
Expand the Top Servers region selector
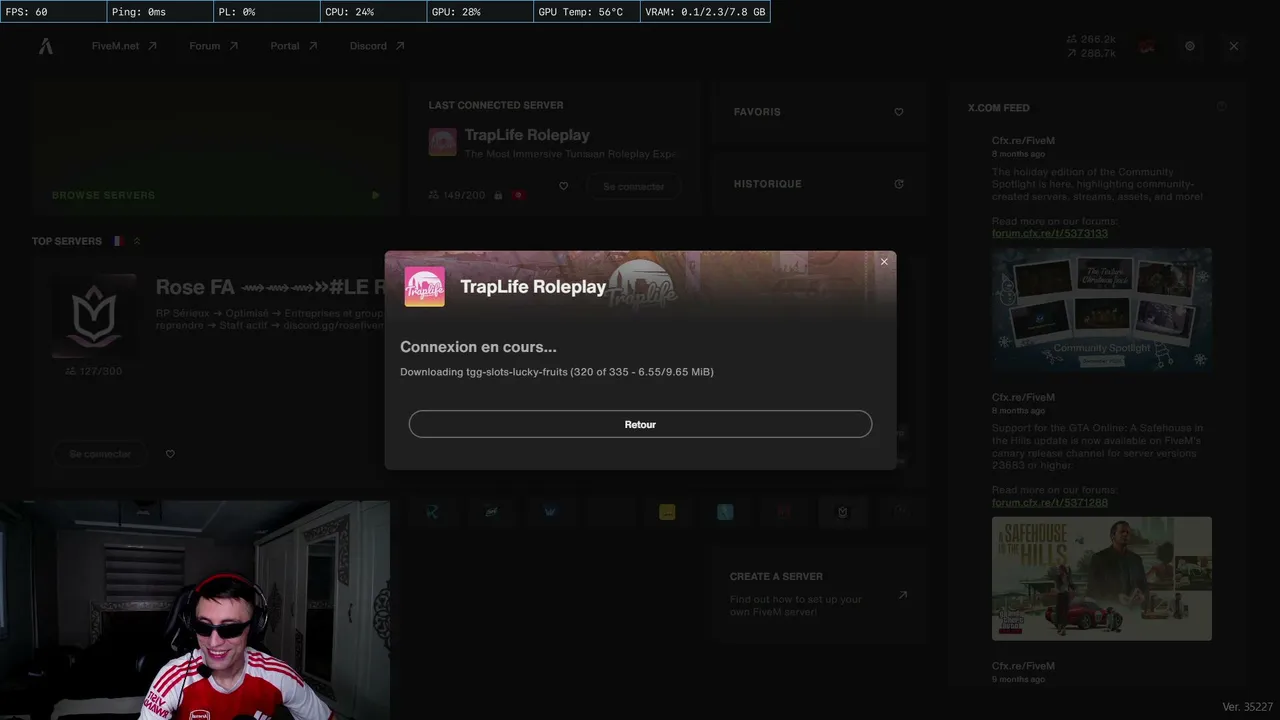[137, 241]
